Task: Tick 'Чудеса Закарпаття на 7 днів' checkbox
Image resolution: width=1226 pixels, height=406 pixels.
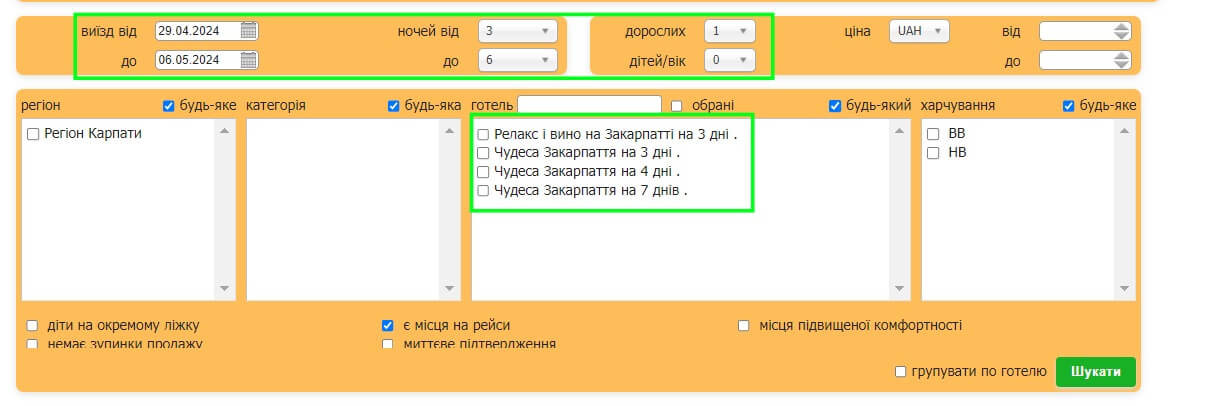Action: click(484, 190)
